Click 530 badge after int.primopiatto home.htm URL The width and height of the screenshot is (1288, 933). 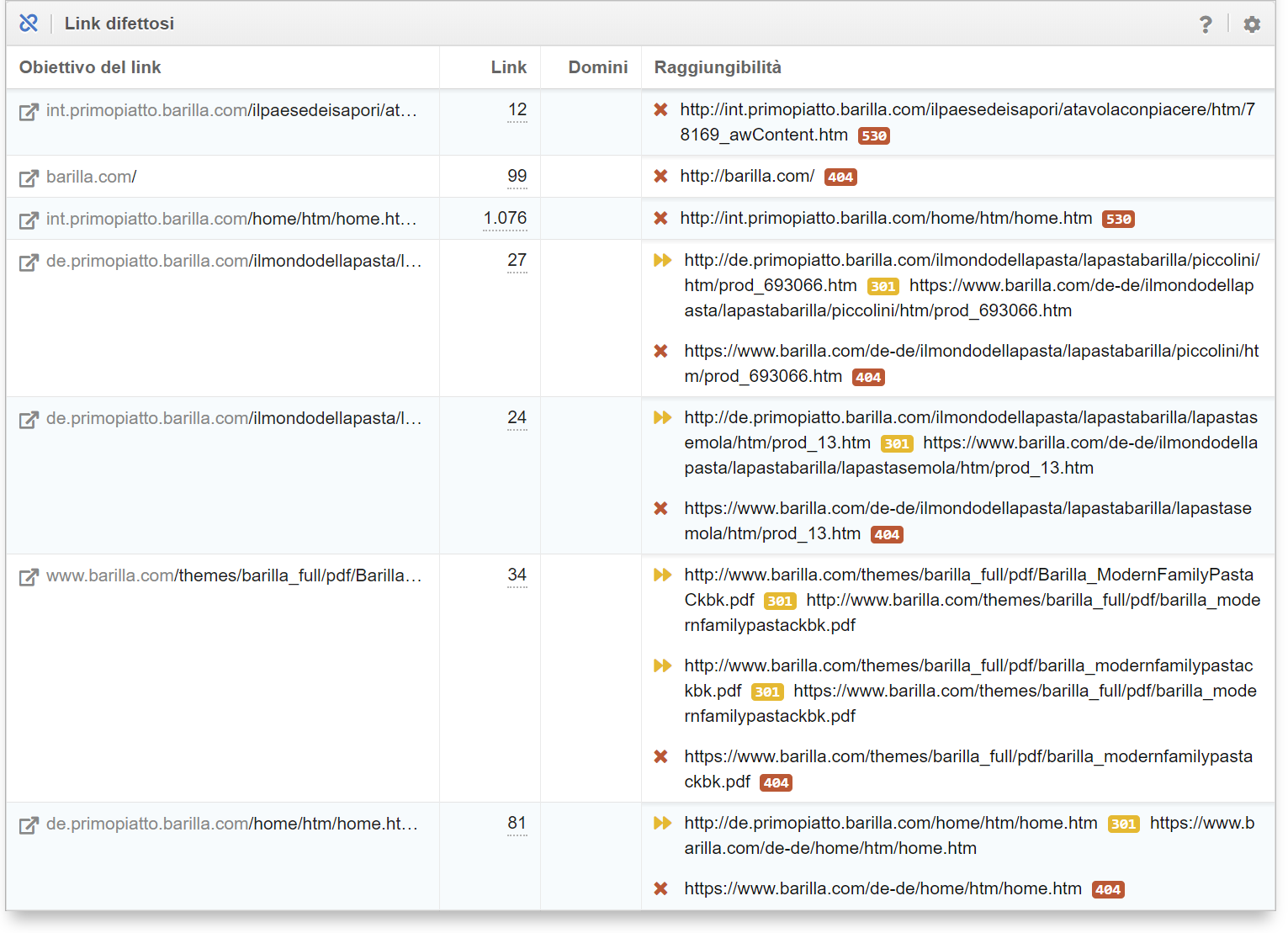coord(1119,219)
